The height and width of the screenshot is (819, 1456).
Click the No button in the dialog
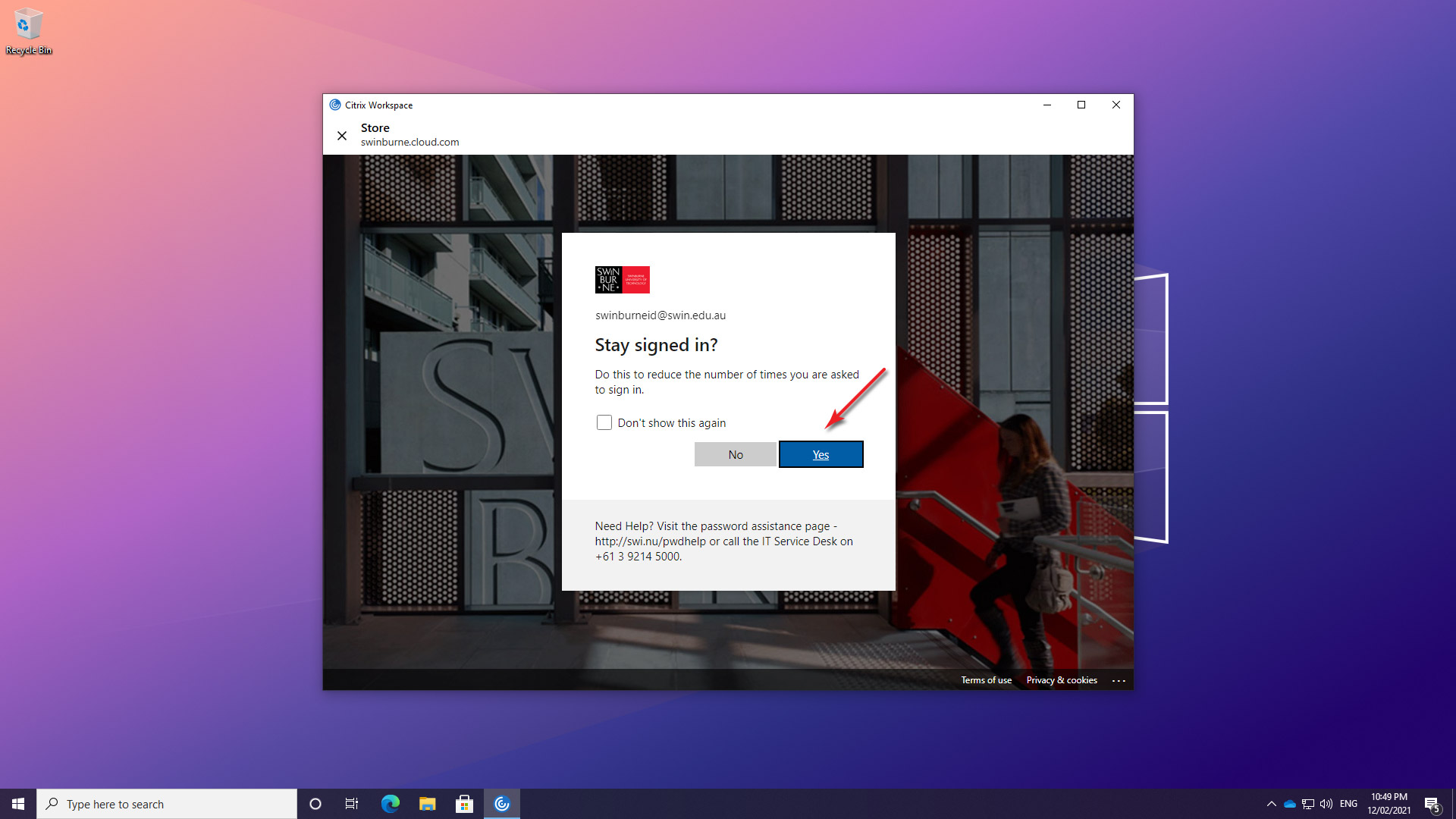click(735, 454)
